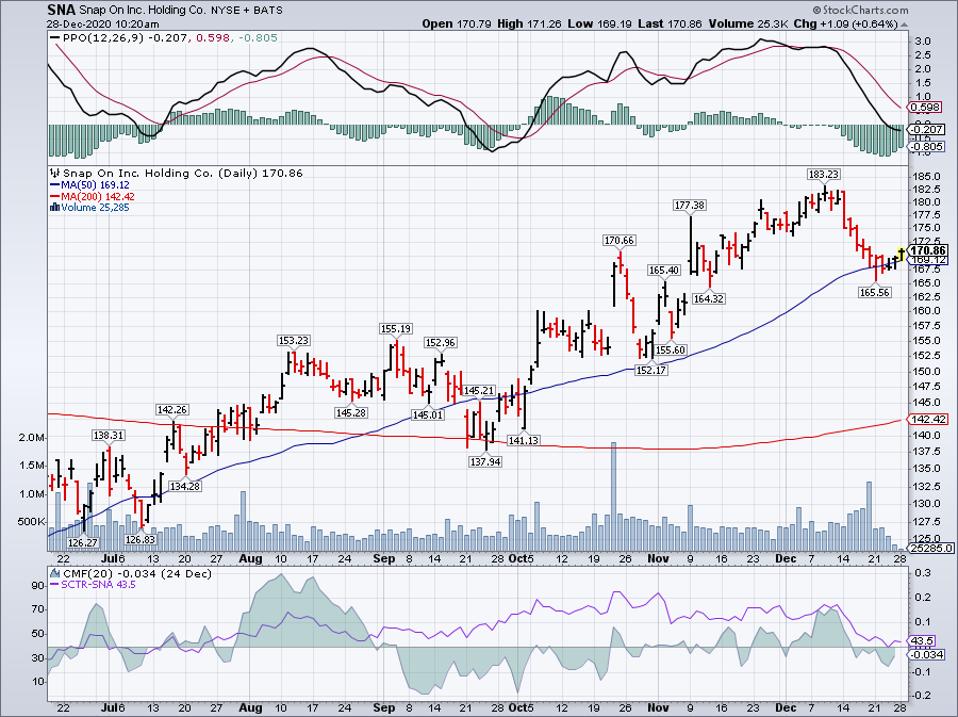This screenshot has height=717, width=958.
Task: Click the 134.28 price label
Action: coord(186,486)
